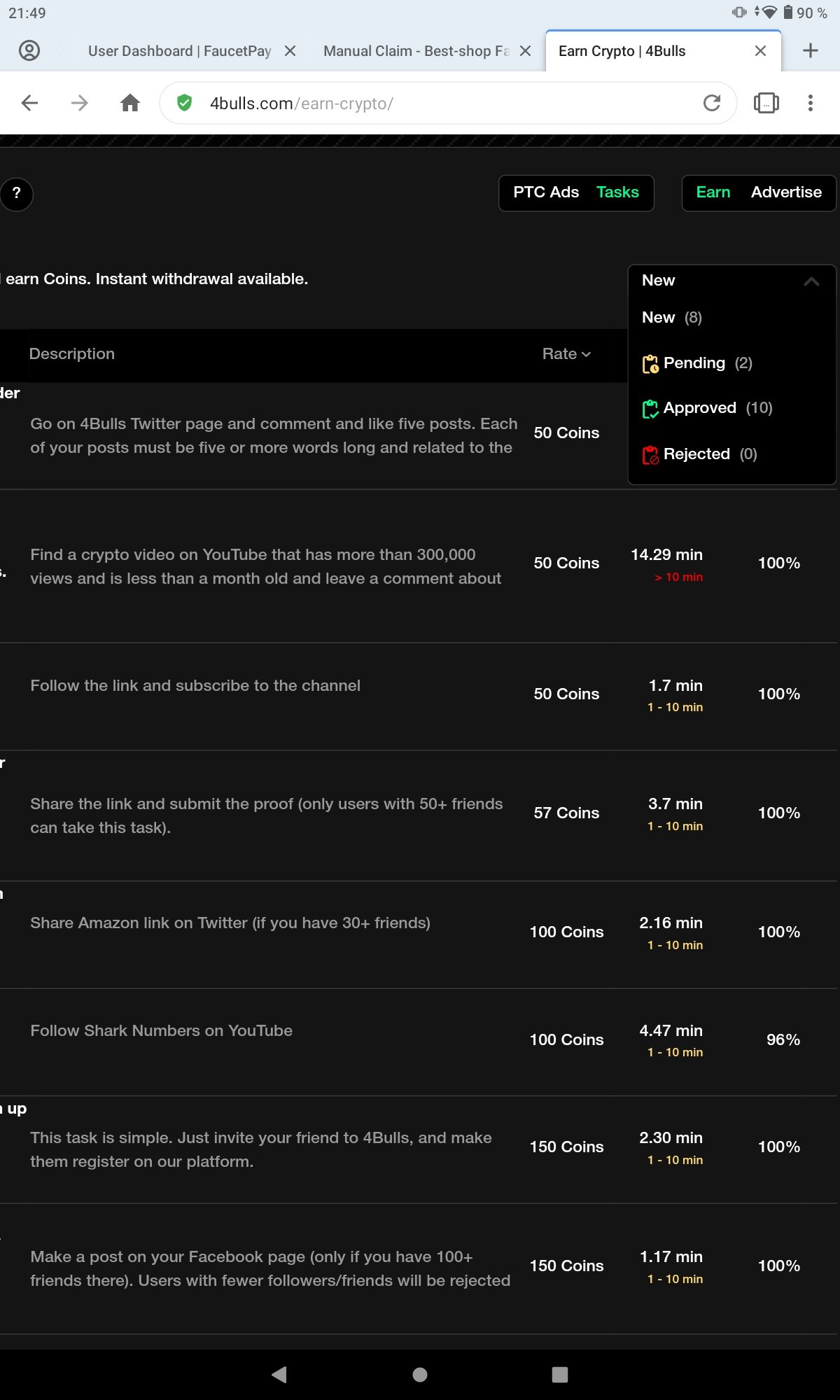
Task: Select Approved (10) filter option
Action: [707, 408]
